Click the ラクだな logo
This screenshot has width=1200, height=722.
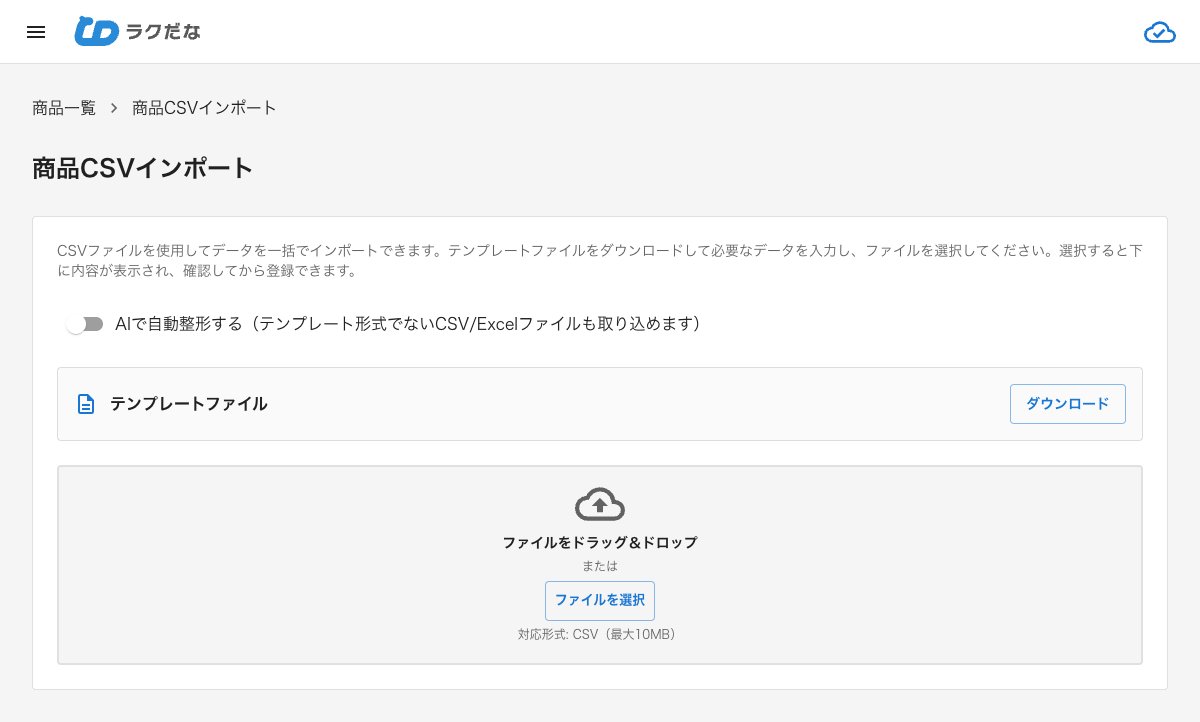138,32
